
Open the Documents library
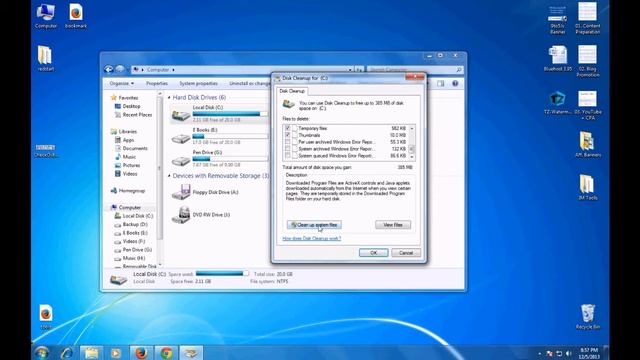point(135,149)
